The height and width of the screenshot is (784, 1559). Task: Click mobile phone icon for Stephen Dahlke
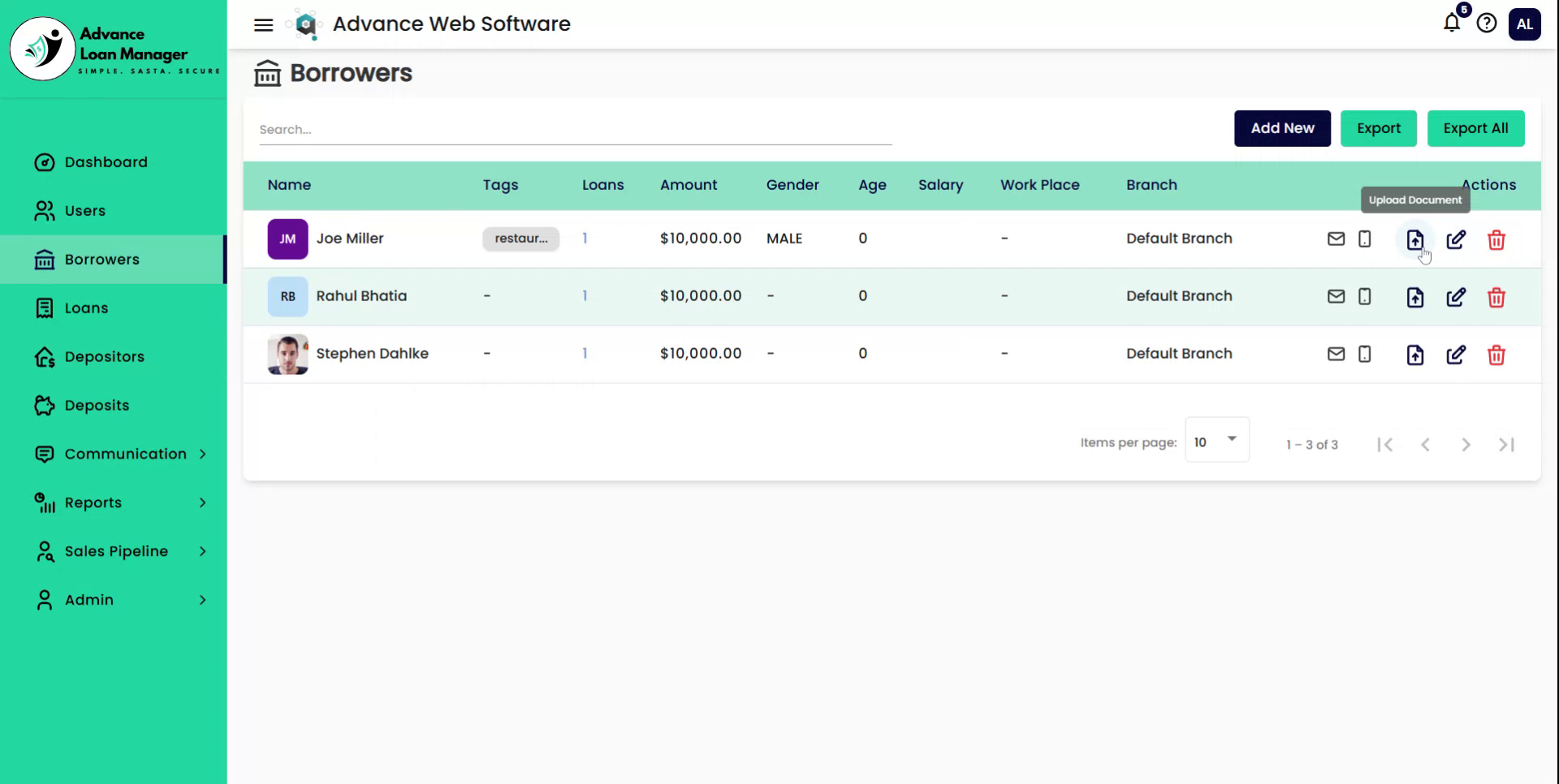1364,354
